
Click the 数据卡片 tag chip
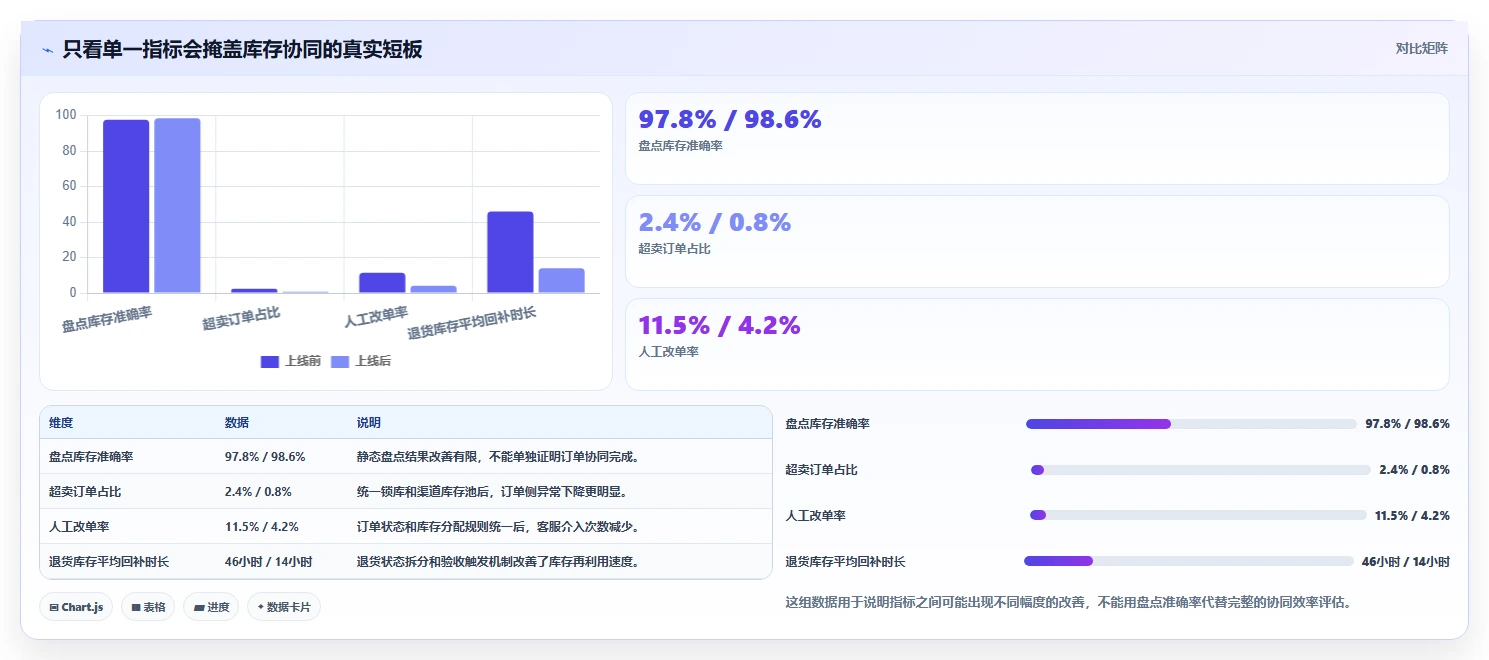coord(284,607)
